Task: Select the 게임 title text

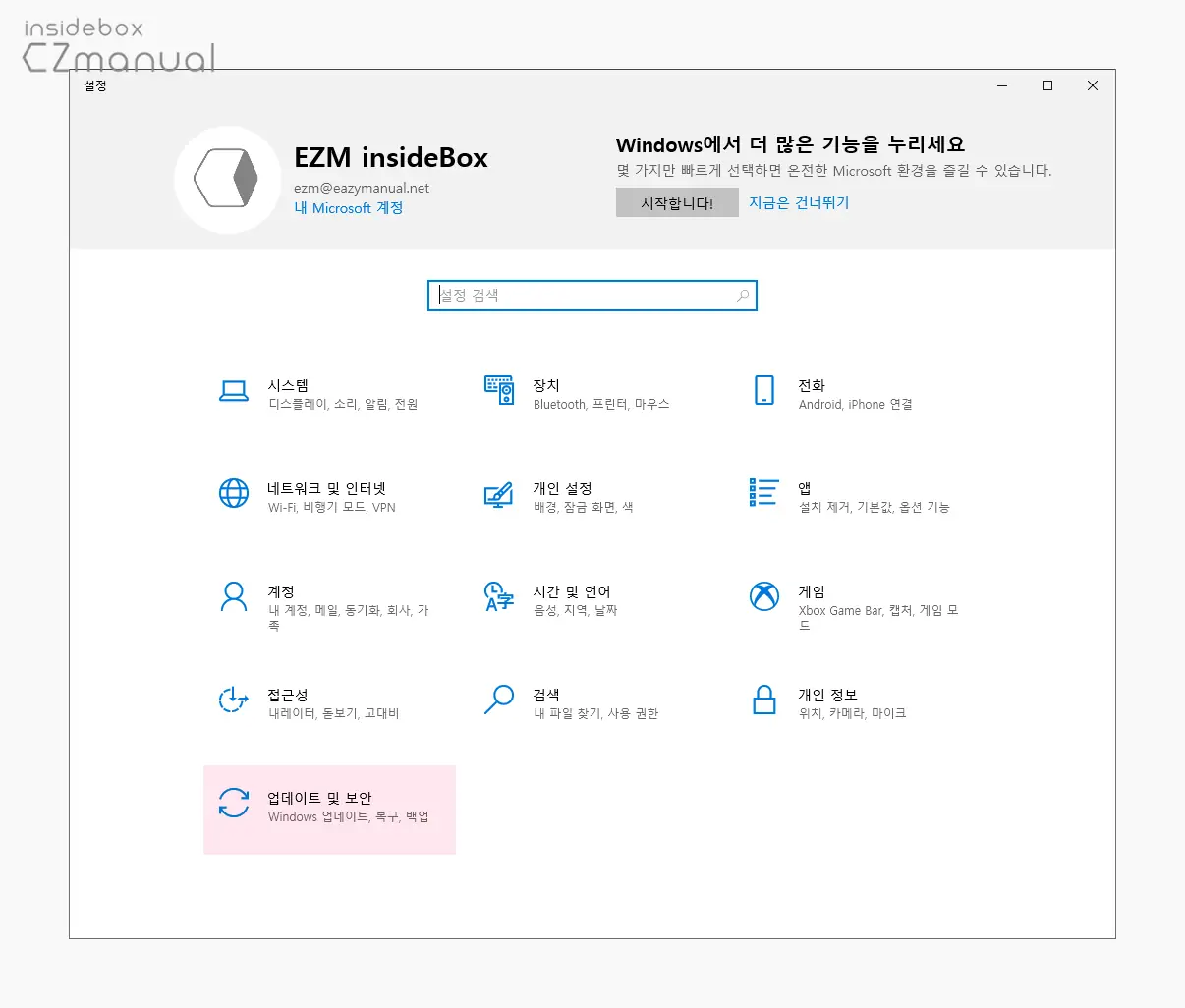Action: 812,591
